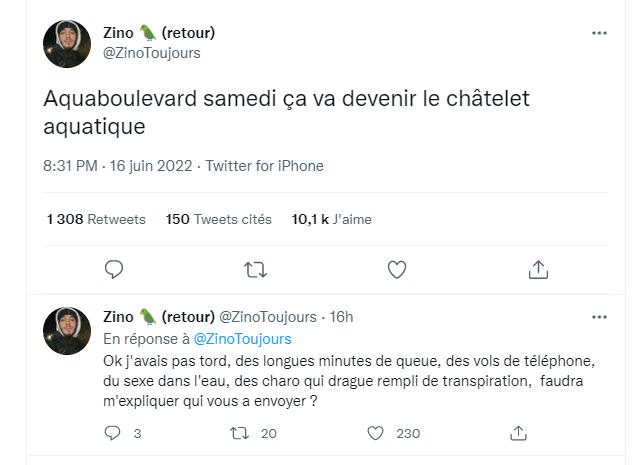
Task: View the 150 Tweets cités list
Action: (218, 219)
